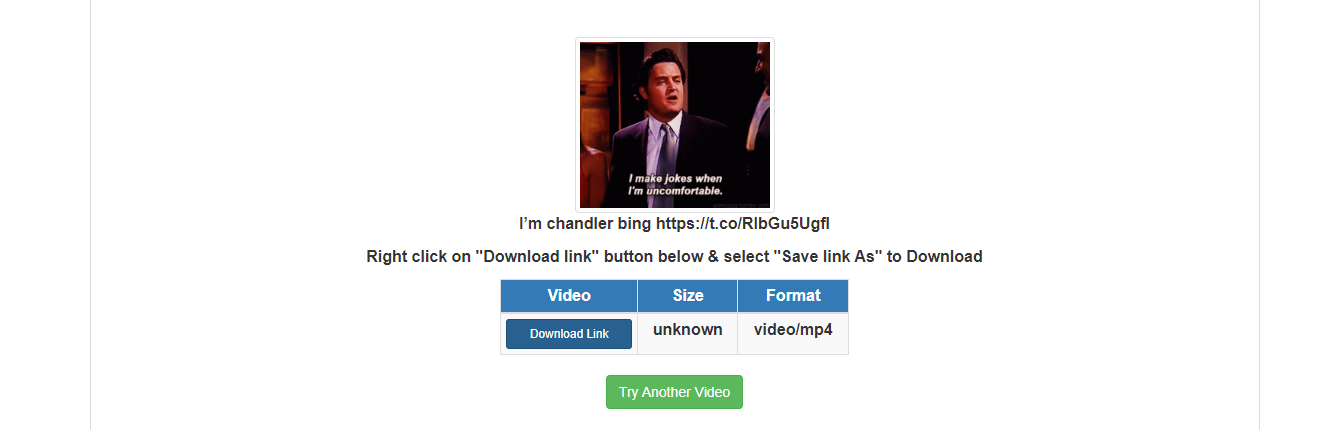
Task: Click the video/mp4 format table cell
Action: coord(793,333)
